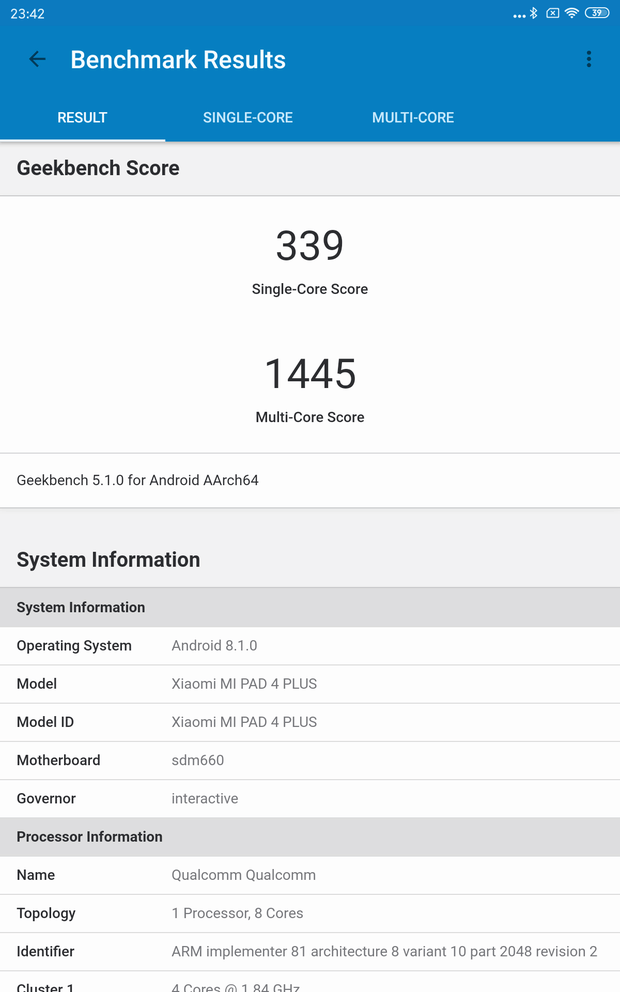Tap the clock showing 23:42
Viewport: 620px width, 992px height.
(28, 14)
